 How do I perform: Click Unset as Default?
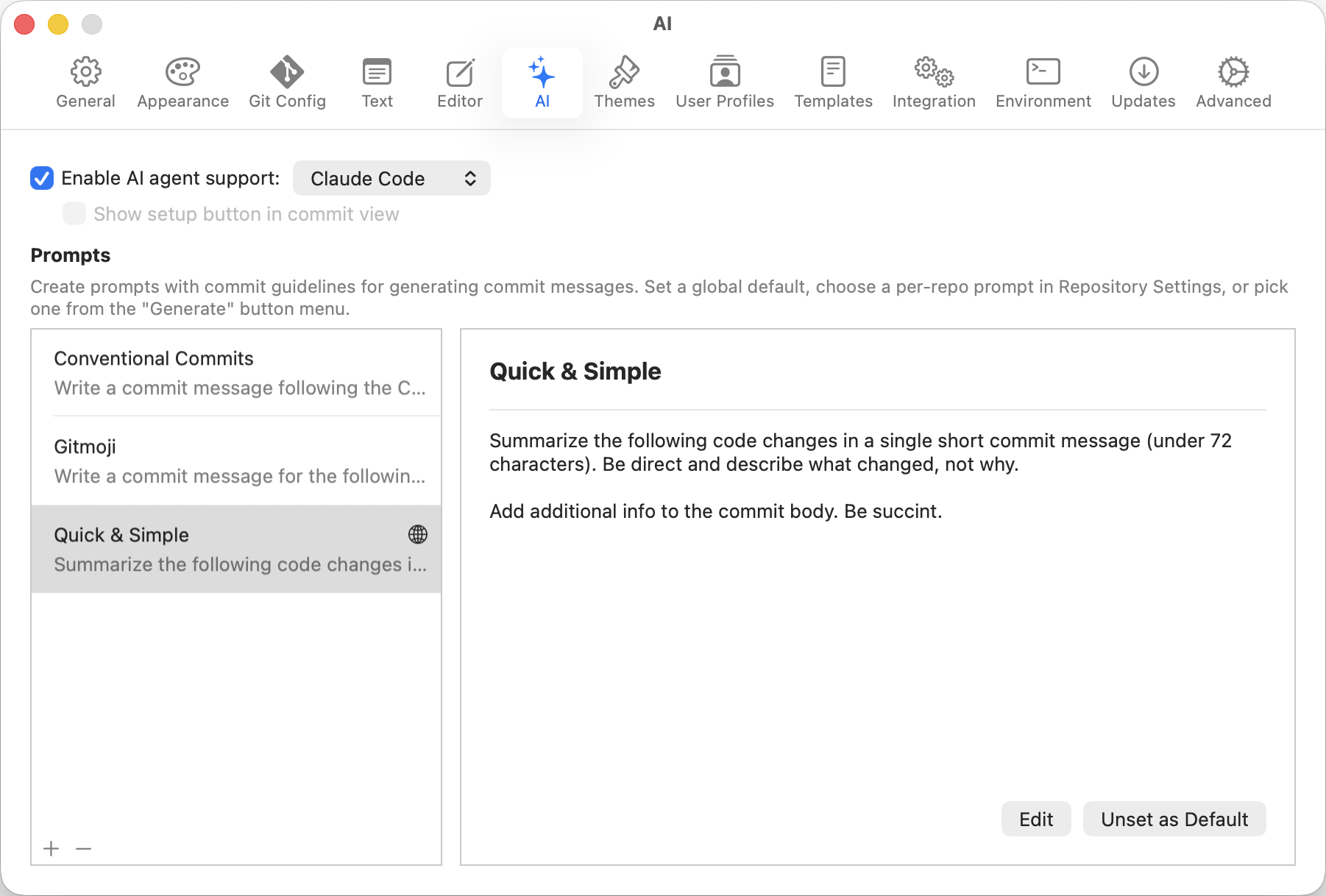pos(1174,819)
